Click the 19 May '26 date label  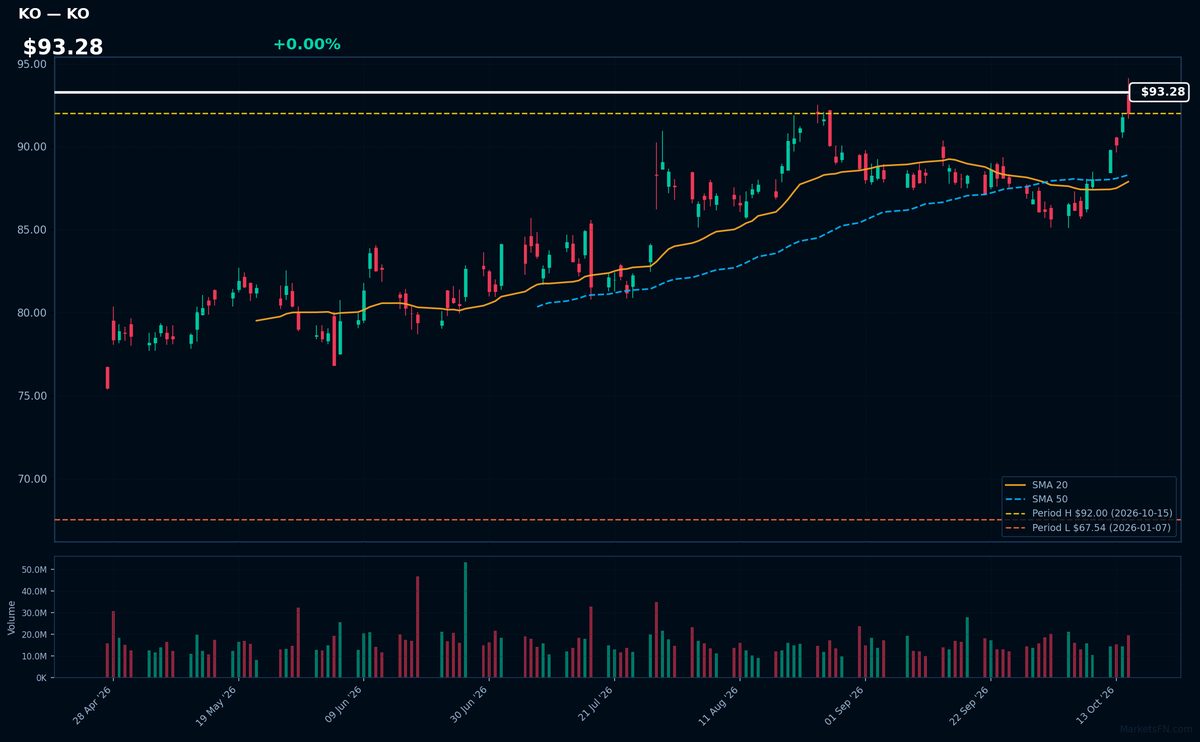[218, 706]
